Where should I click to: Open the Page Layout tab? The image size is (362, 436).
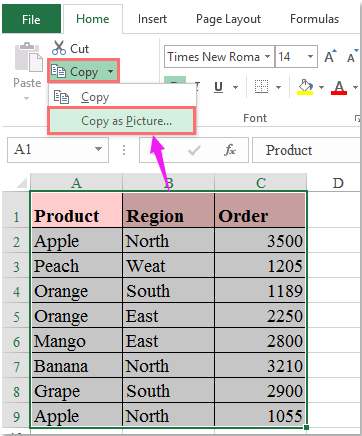pyautogui.click(x=228, y=19)
